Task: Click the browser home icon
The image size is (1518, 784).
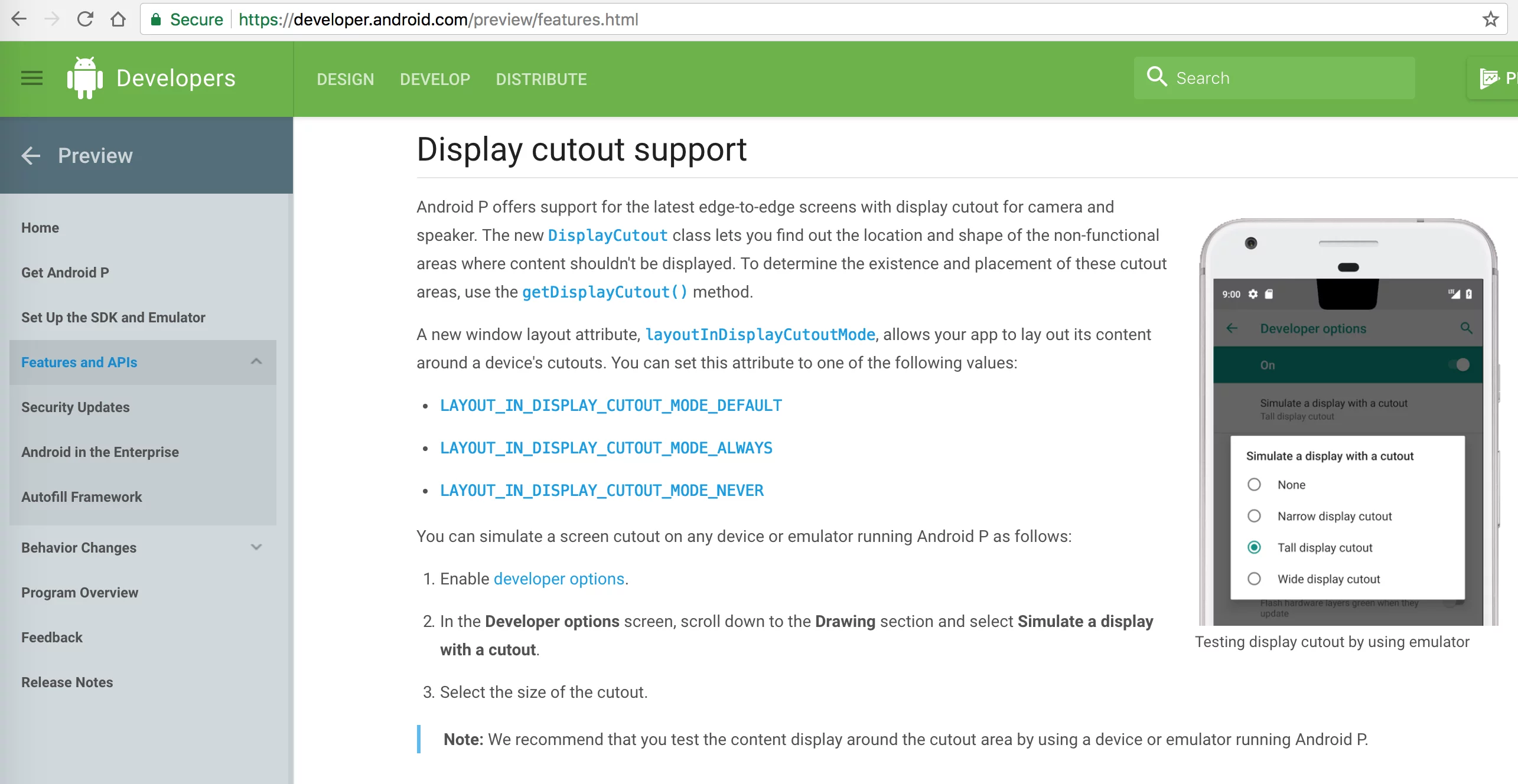Action: tap(118, 19)
